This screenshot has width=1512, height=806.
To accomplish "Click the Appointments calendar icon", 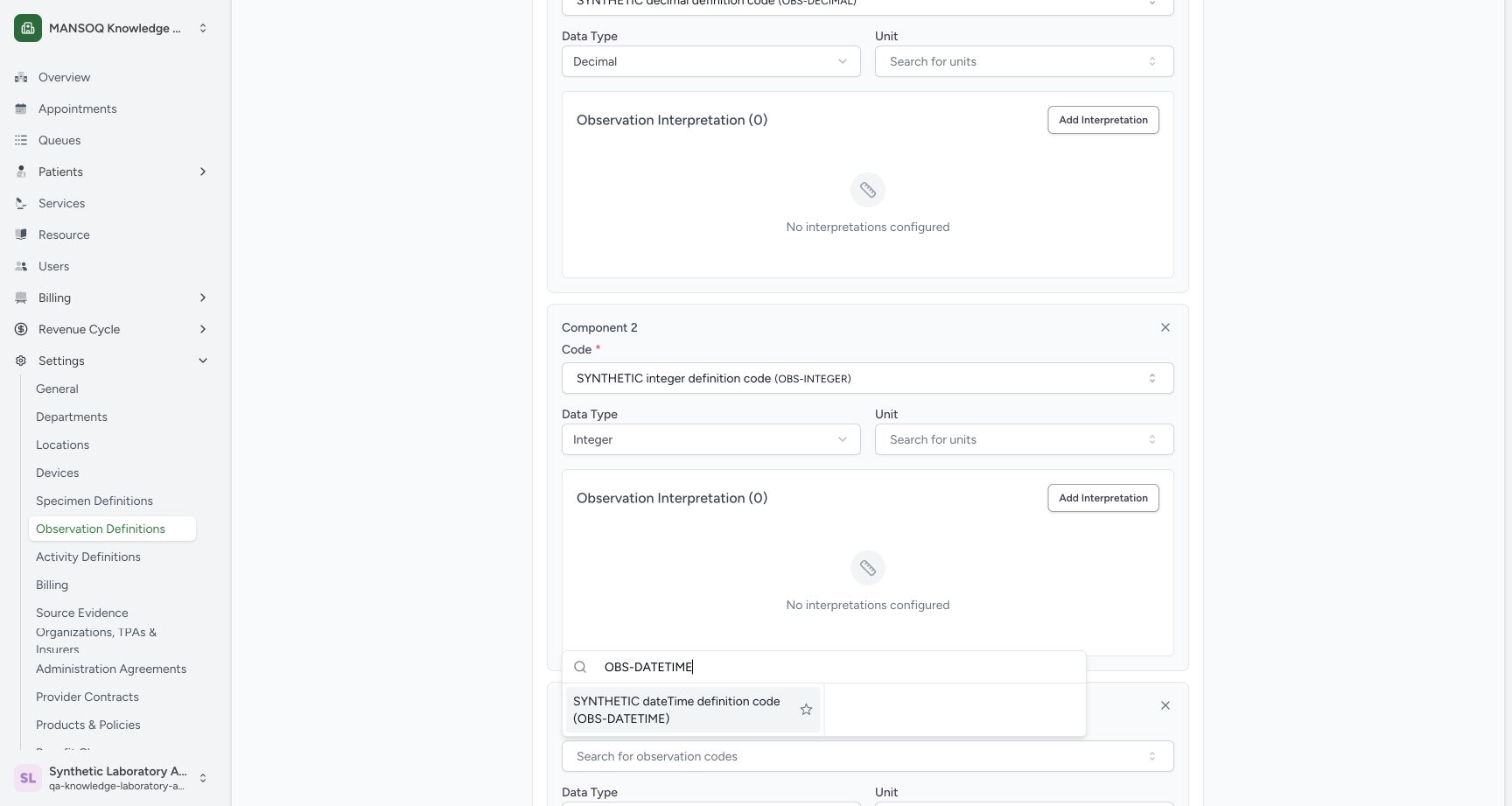I will click(21, 109).
